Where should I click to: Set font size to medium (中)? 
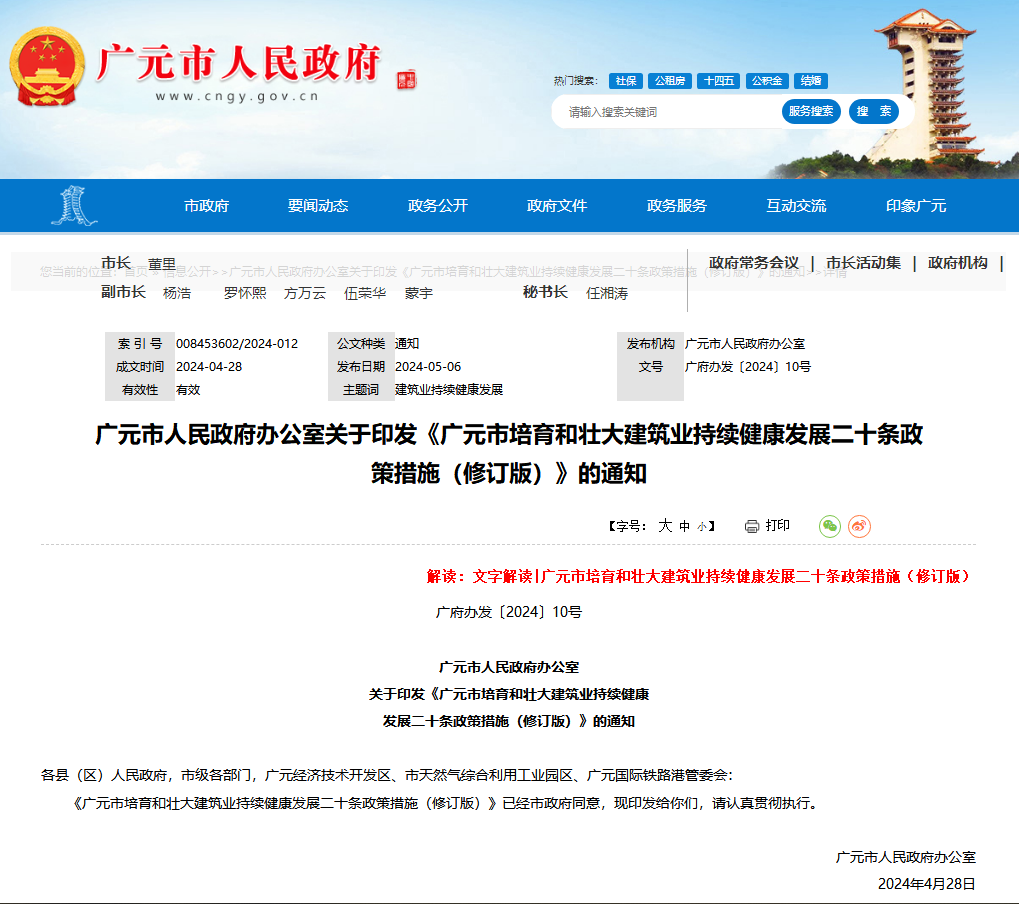coord(685,526)
